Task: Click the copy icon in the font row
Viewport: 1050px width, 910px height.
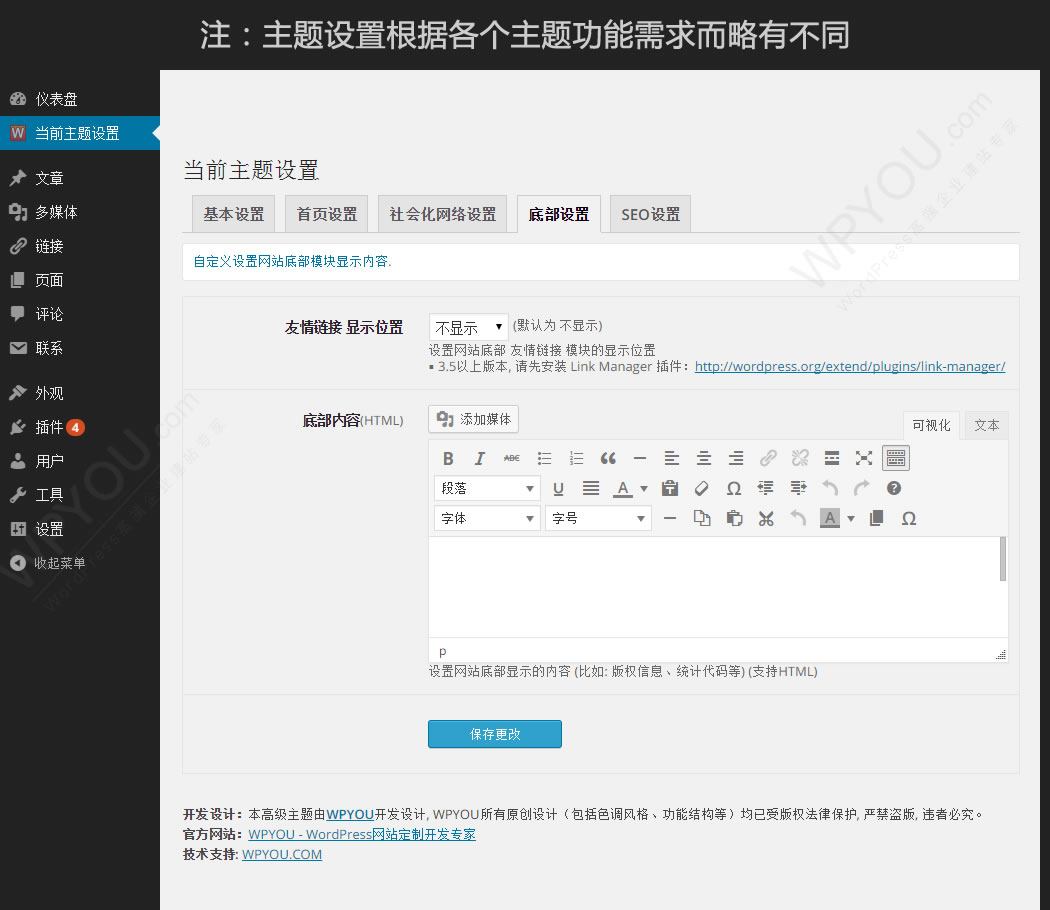Action: (702, 518)
